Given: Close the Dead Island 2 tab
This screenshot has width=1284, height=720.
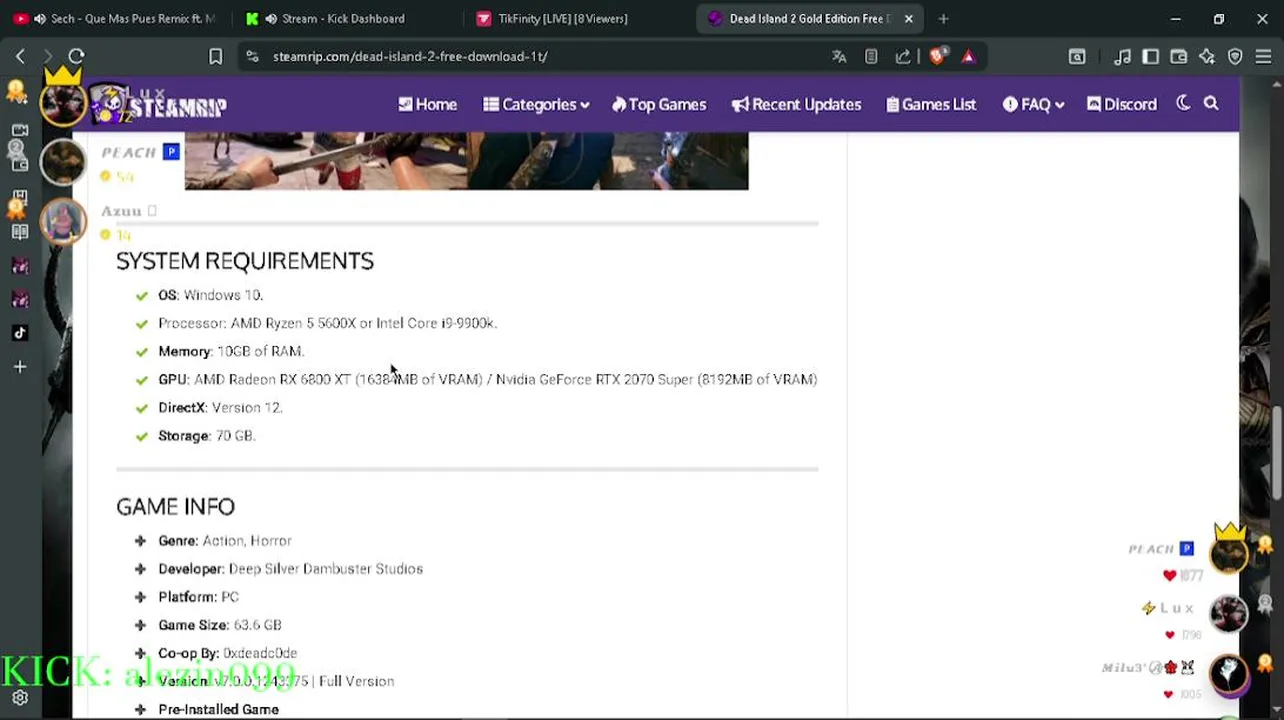Looking at the screenshot, I should [x=908, y=18].
